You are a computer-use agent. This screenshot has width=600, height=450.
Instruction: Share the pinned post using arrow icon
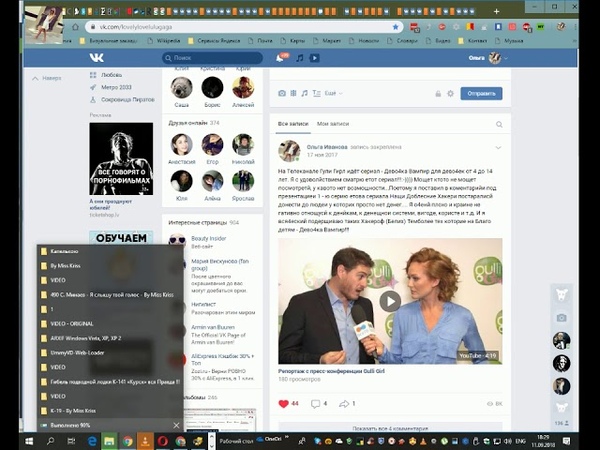coord(343,403)
